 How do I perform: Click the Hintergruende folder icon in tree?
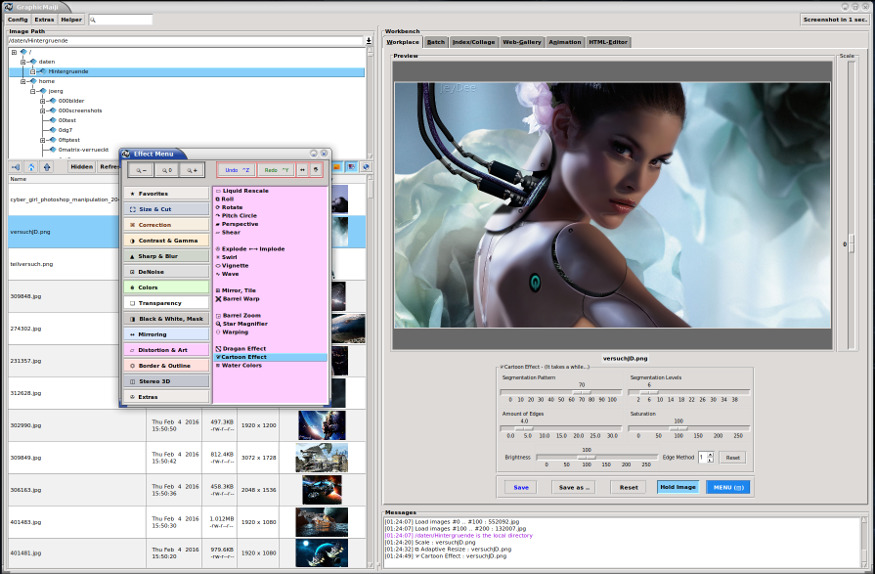43,71
